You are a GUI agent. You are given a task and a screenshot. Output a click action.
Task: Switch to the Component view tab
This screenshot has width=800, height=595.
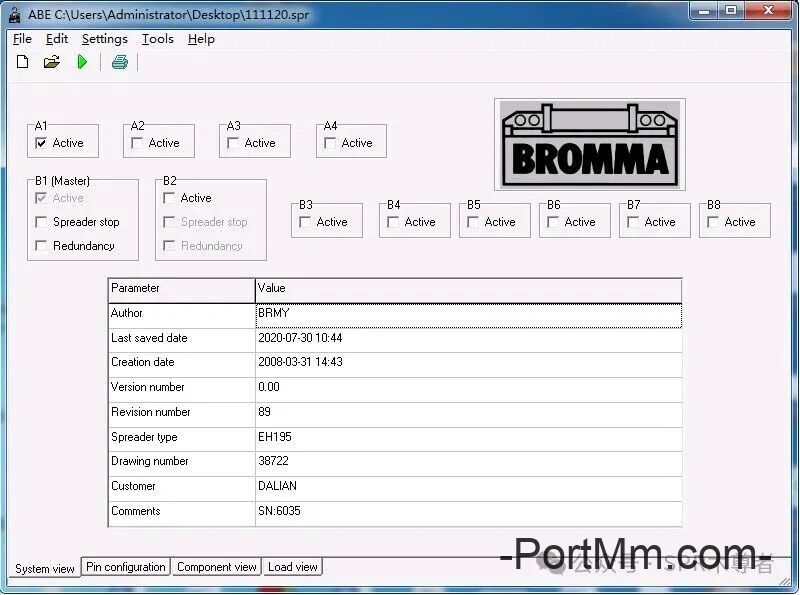tap(216, 567)
